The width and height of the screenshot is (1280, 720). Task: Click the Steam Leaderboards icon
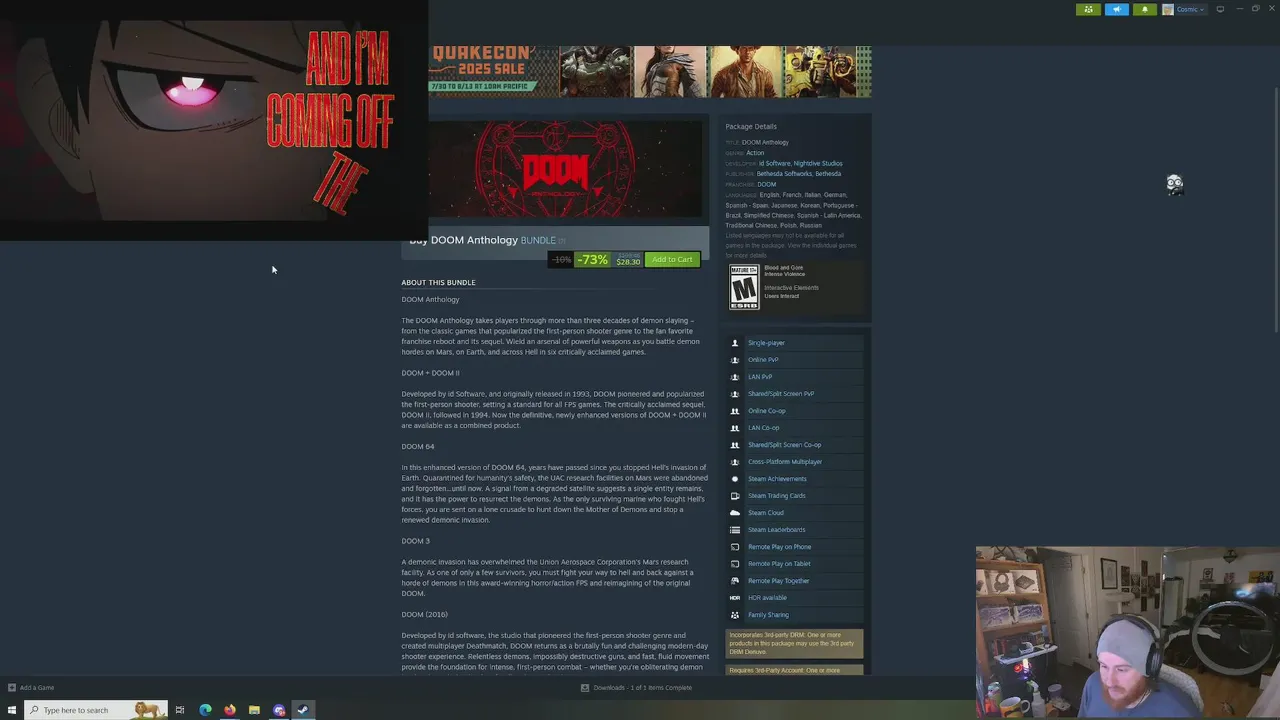735,530
